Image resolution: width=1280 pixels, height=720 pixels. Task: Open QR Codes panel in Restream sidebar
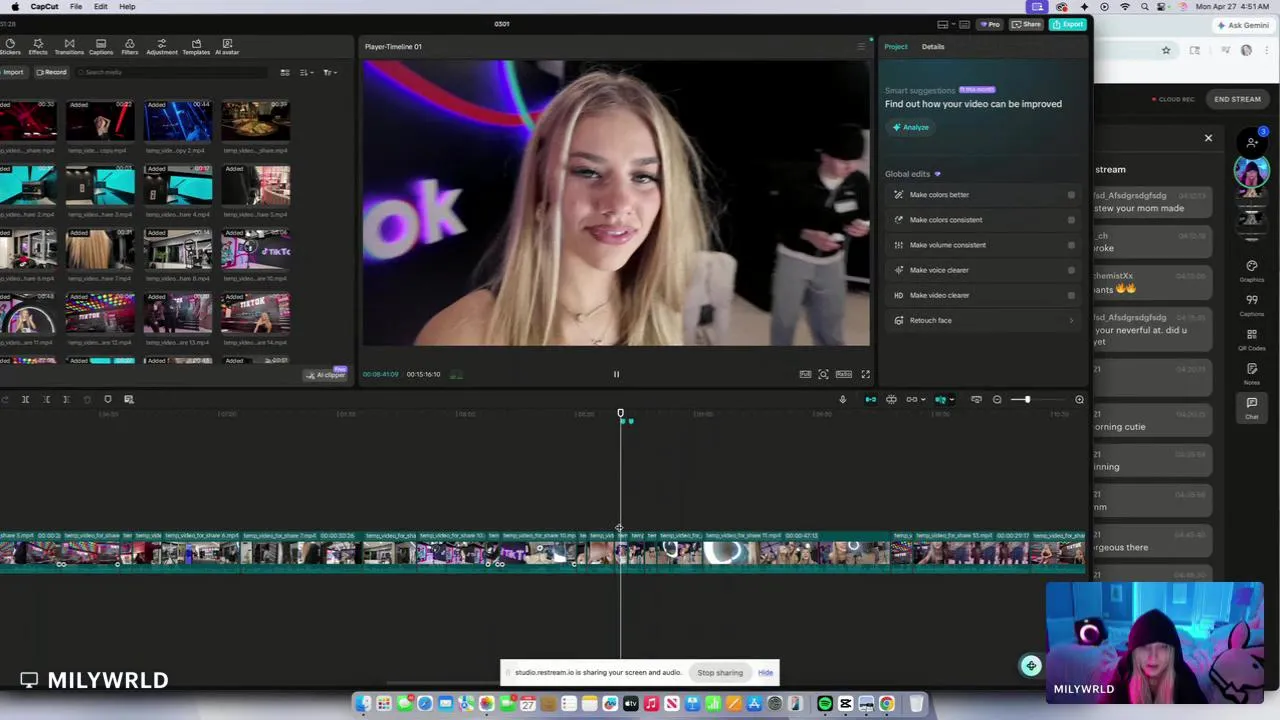[1251, 339]
